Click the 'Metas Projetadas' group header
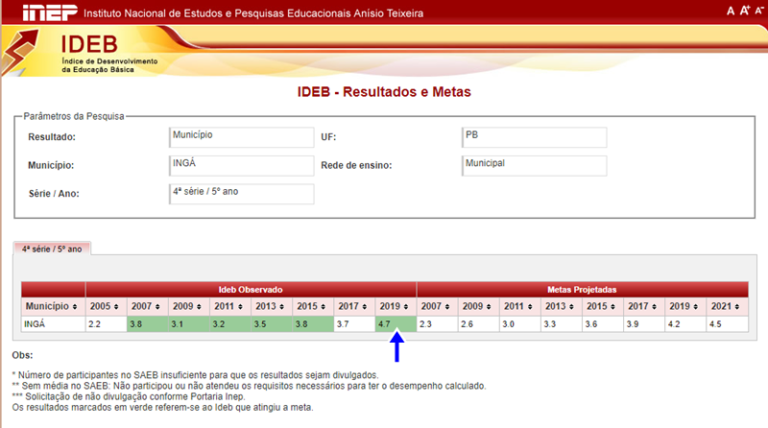The height and width of the screenshot is (428, 768). (x=581, y=289)
